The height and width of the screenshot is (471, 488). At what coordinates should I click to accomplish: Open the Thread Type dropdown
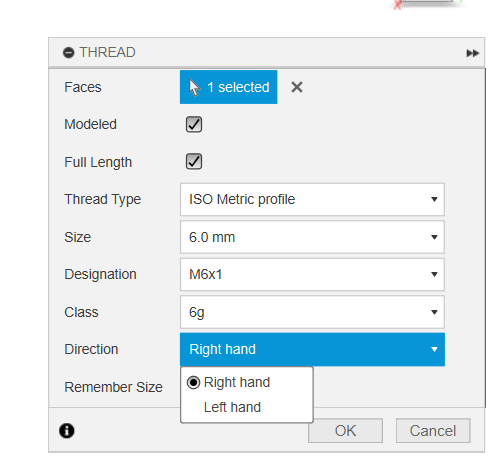coord(312,199)
